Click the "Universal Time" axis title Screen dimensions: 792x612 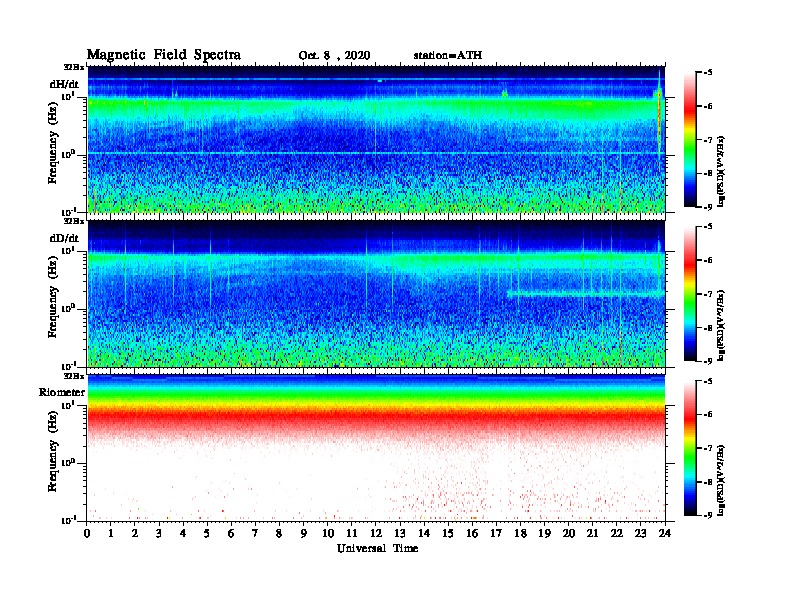(377, 548)
